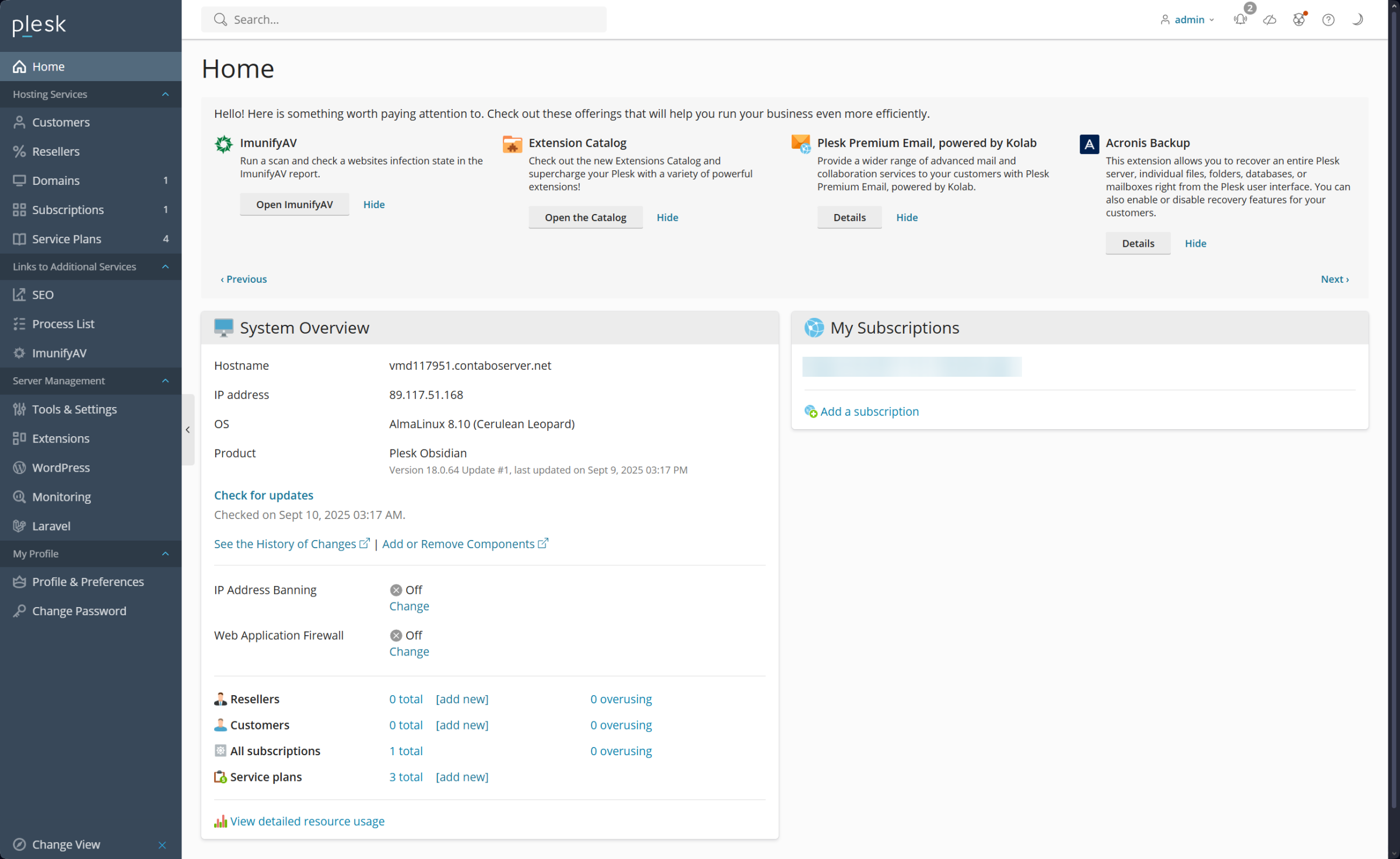Click Details under Plesk Premium Email
This screenshot has height=859, width=1400.
click(849, 218)
